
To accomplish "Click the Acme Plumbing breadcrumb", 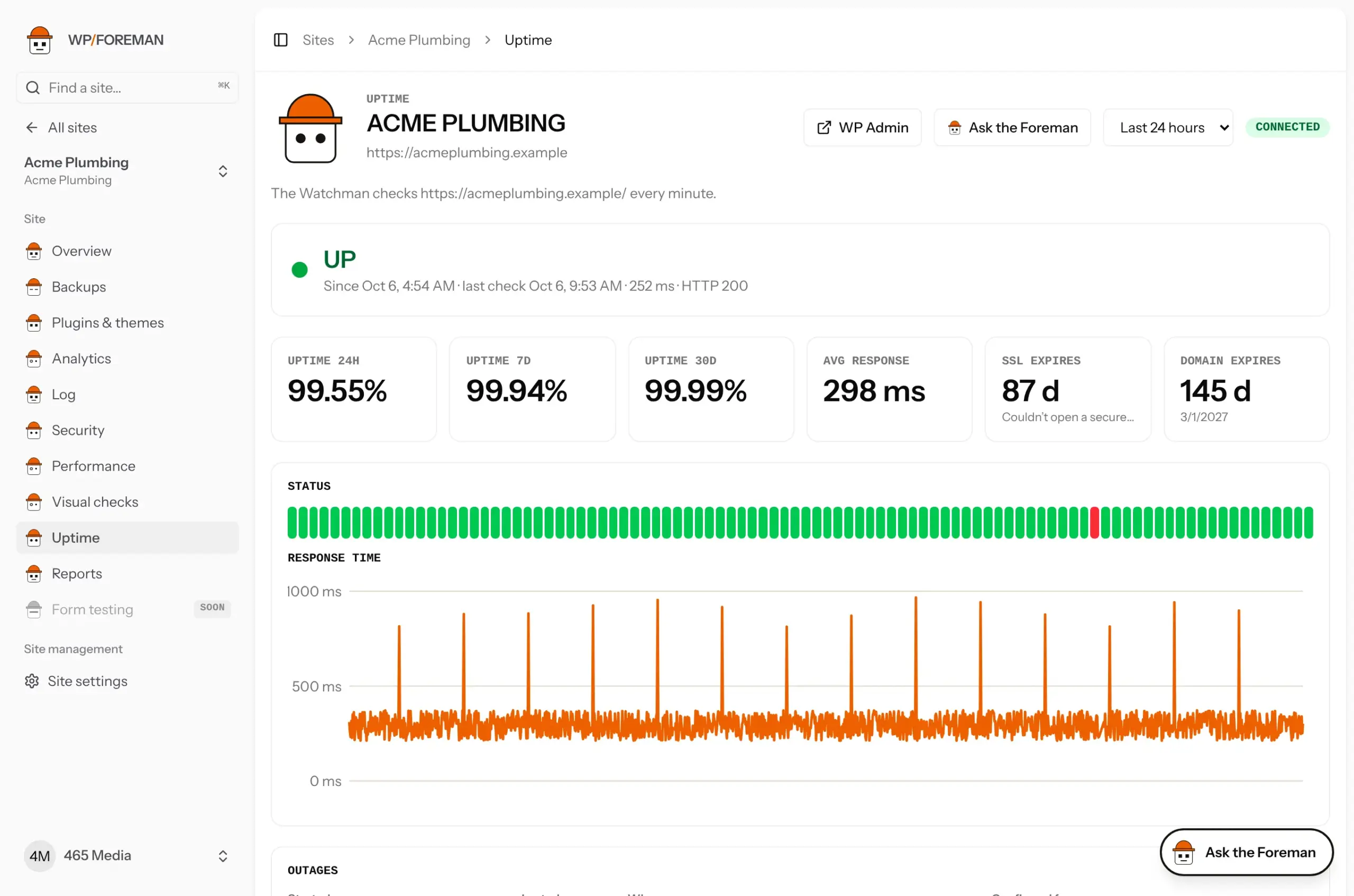I will (419, 40).
